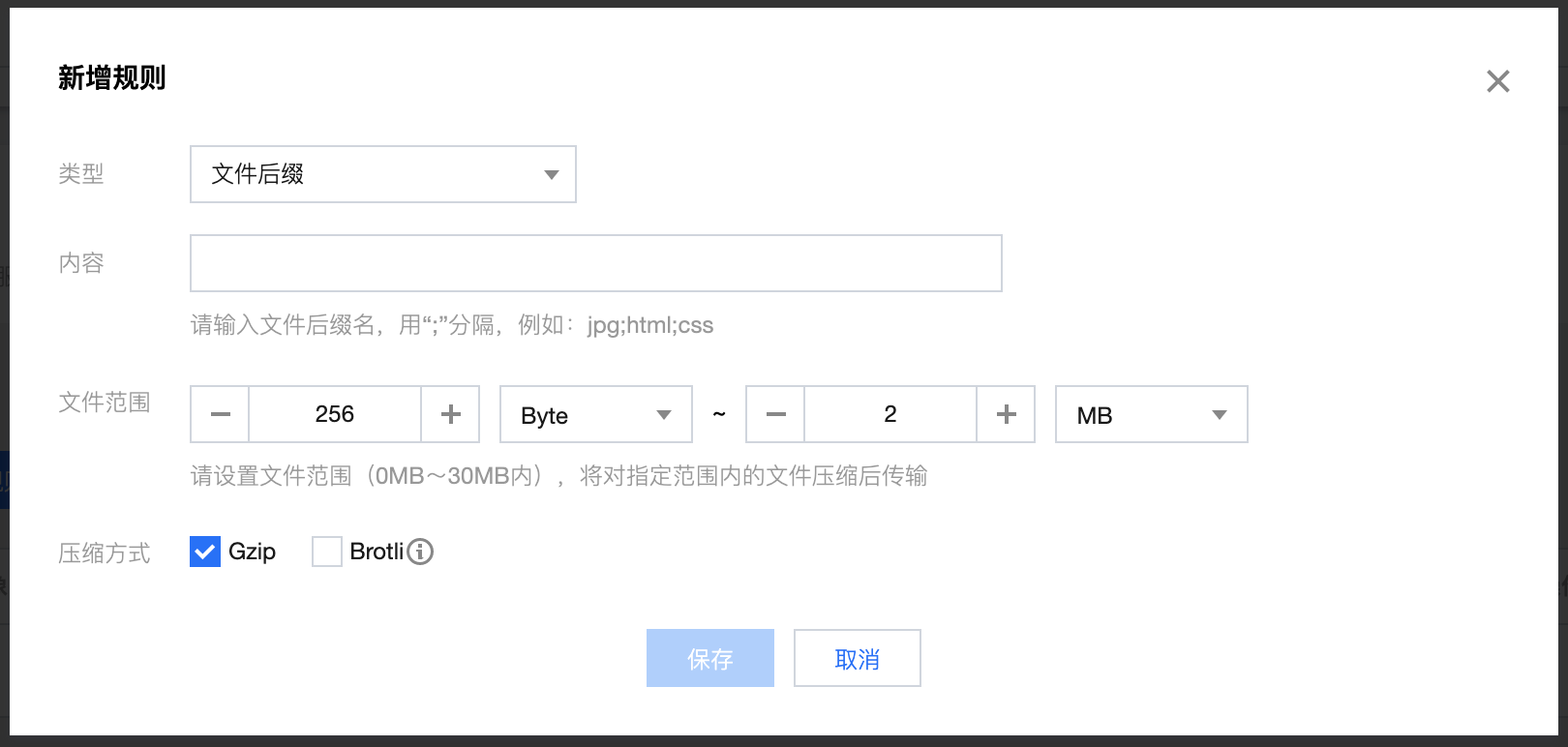
Task: Open the 类型 dropdown showing 文件后缀
Action: click(x=383, y=174)
